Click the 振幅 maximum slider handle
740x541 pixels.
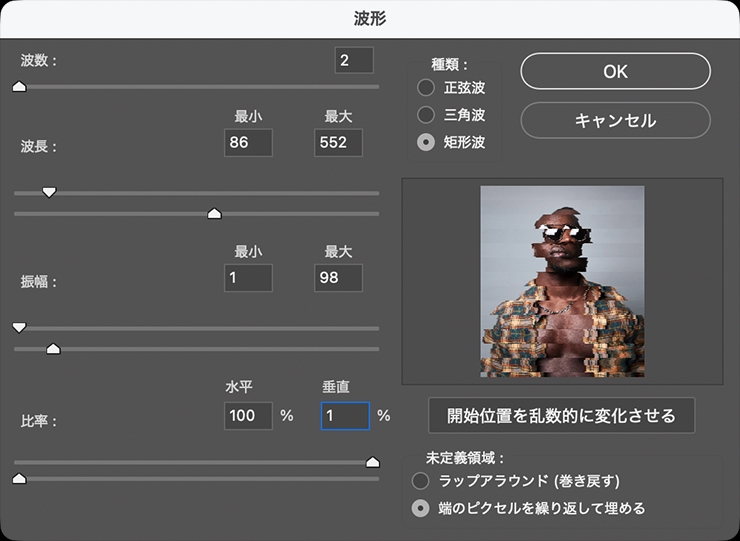[54, 349]
